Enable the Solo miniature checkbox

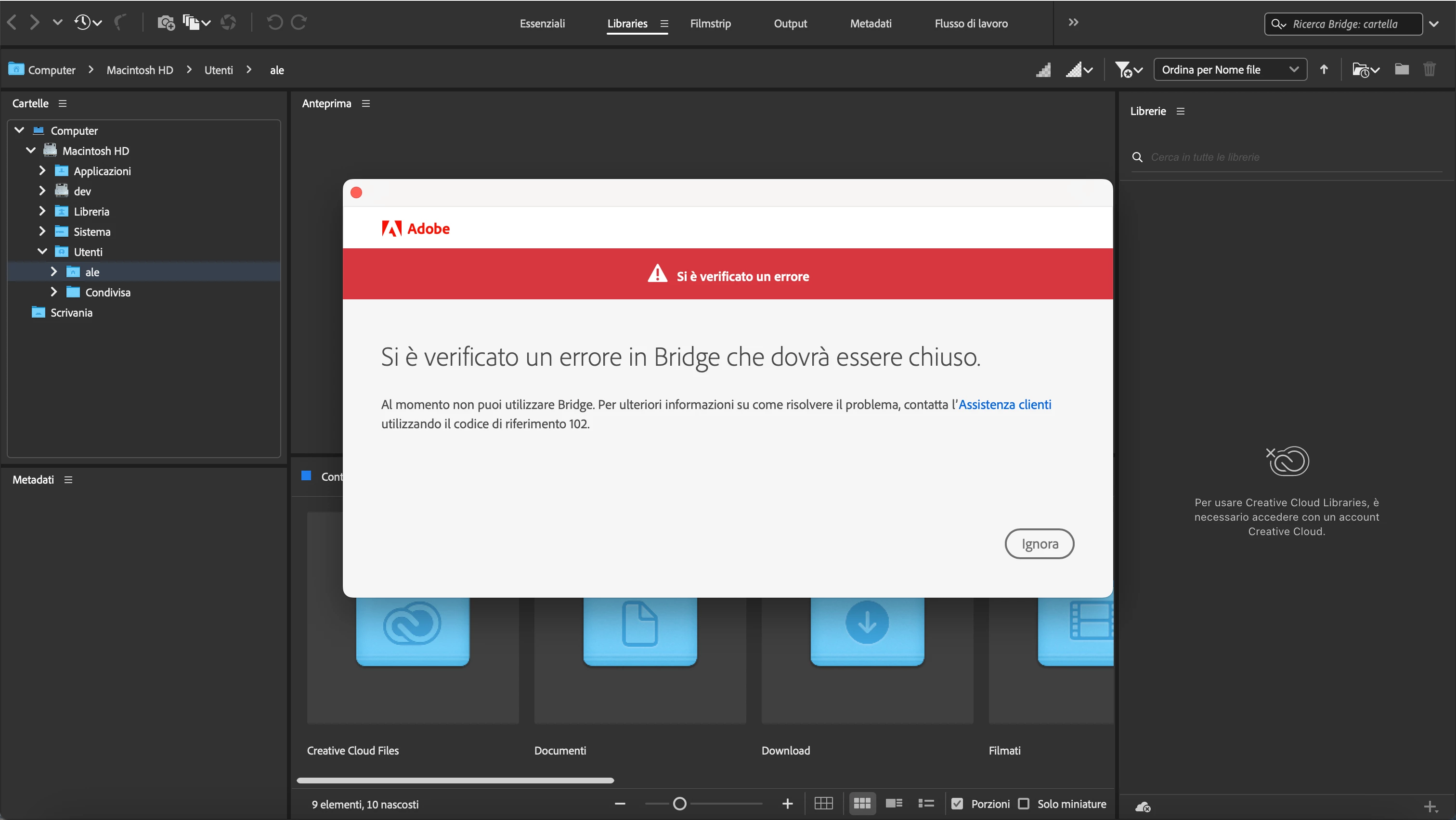[1024, 803]
